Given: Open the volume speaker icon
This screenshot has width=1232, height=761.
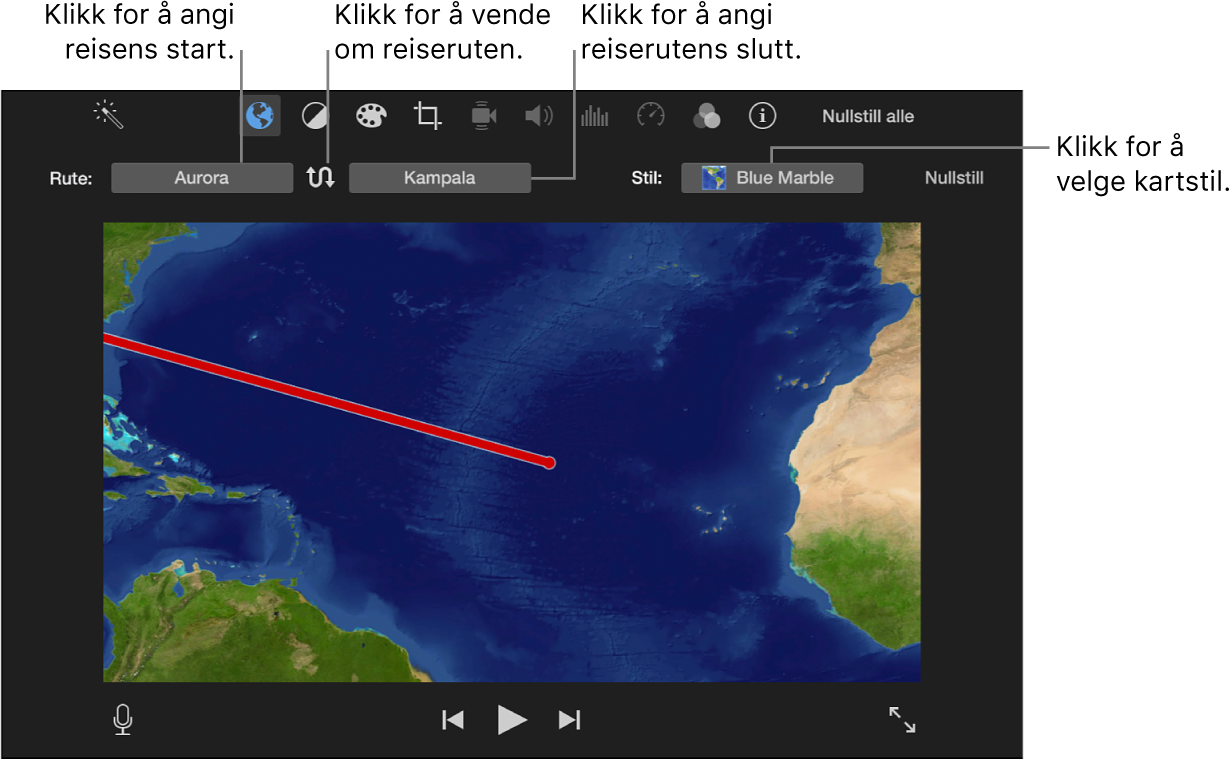Looking at the screenshot, I should [539, 116].
